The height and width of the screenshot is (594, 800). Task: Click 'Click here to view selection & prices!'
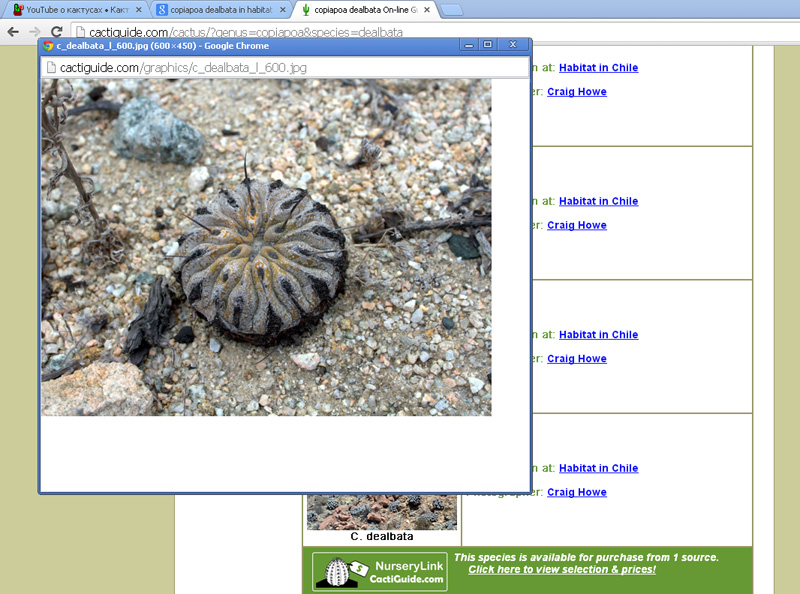[562, 570]
